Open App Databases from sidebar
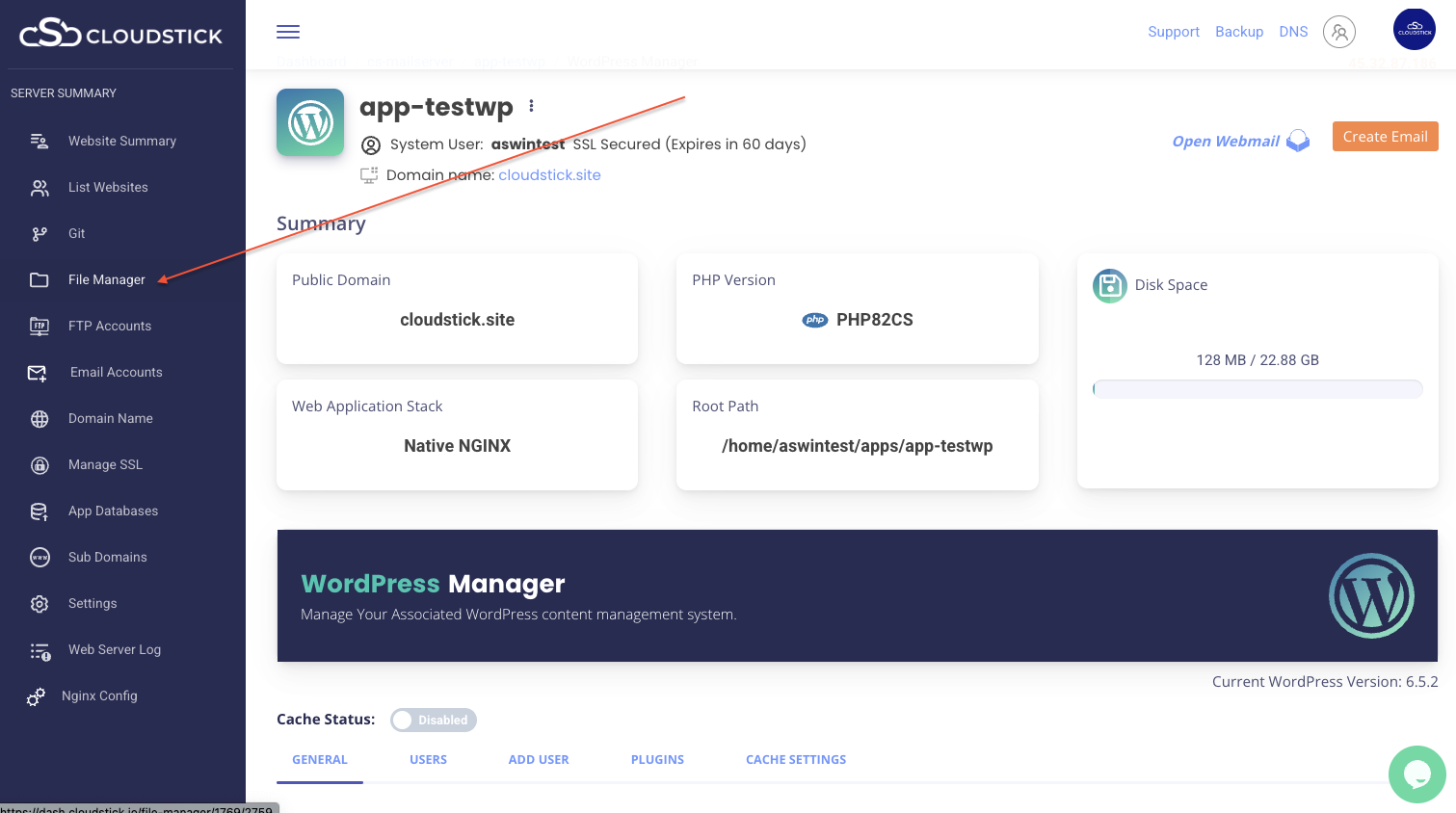 coord(113,511)
